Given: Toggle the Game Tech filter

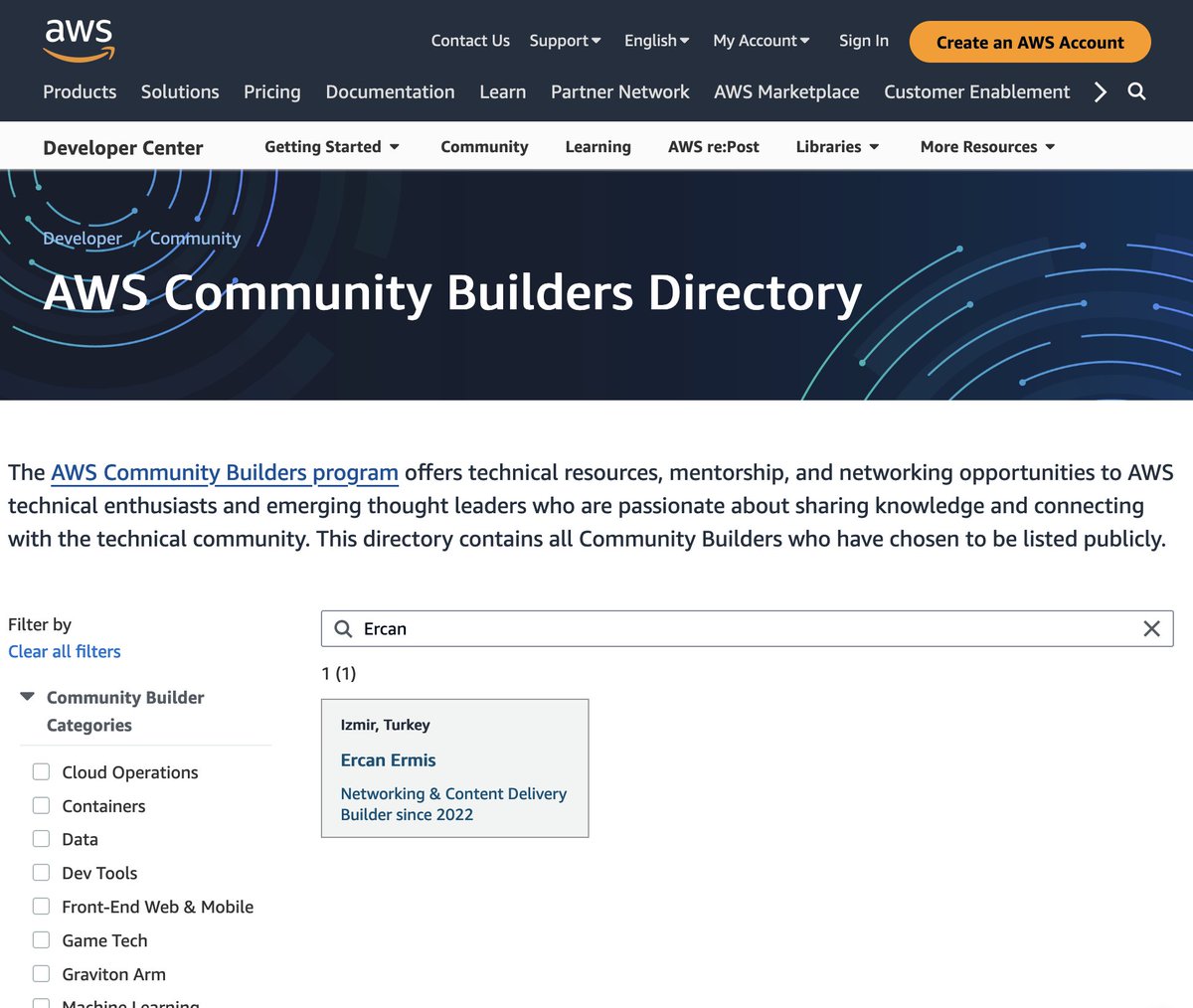Looking at the screenshot, I should coord(41,940).
